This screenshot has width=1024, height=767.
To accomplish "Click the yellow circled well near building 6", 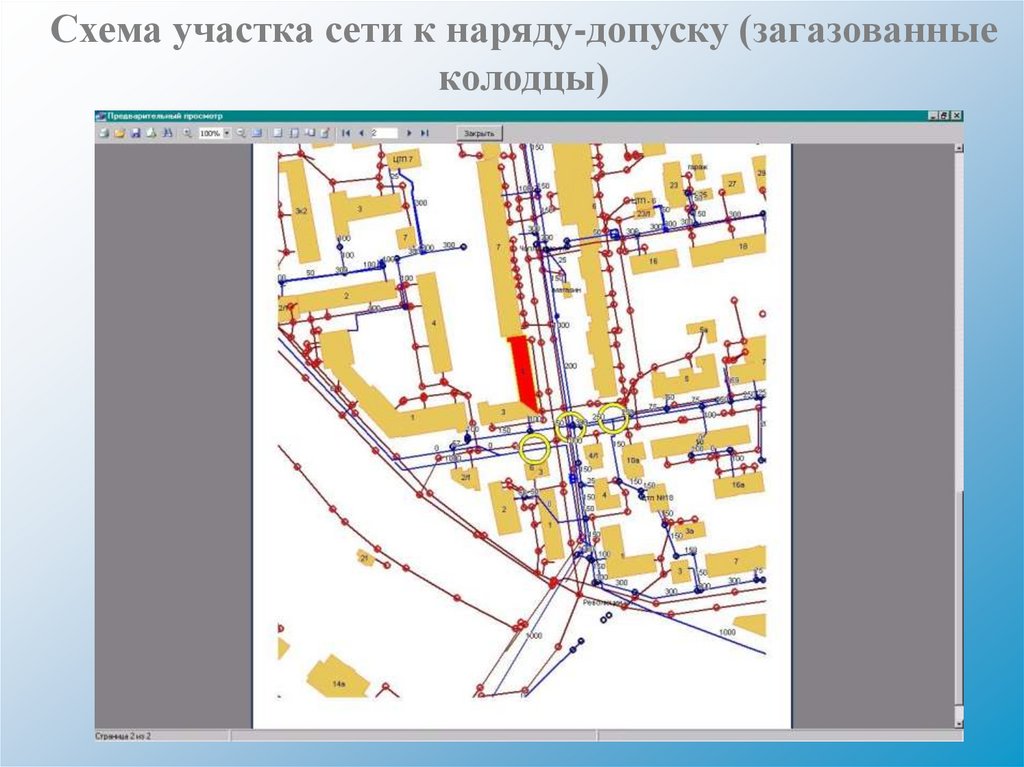I will tap(535, 449).
